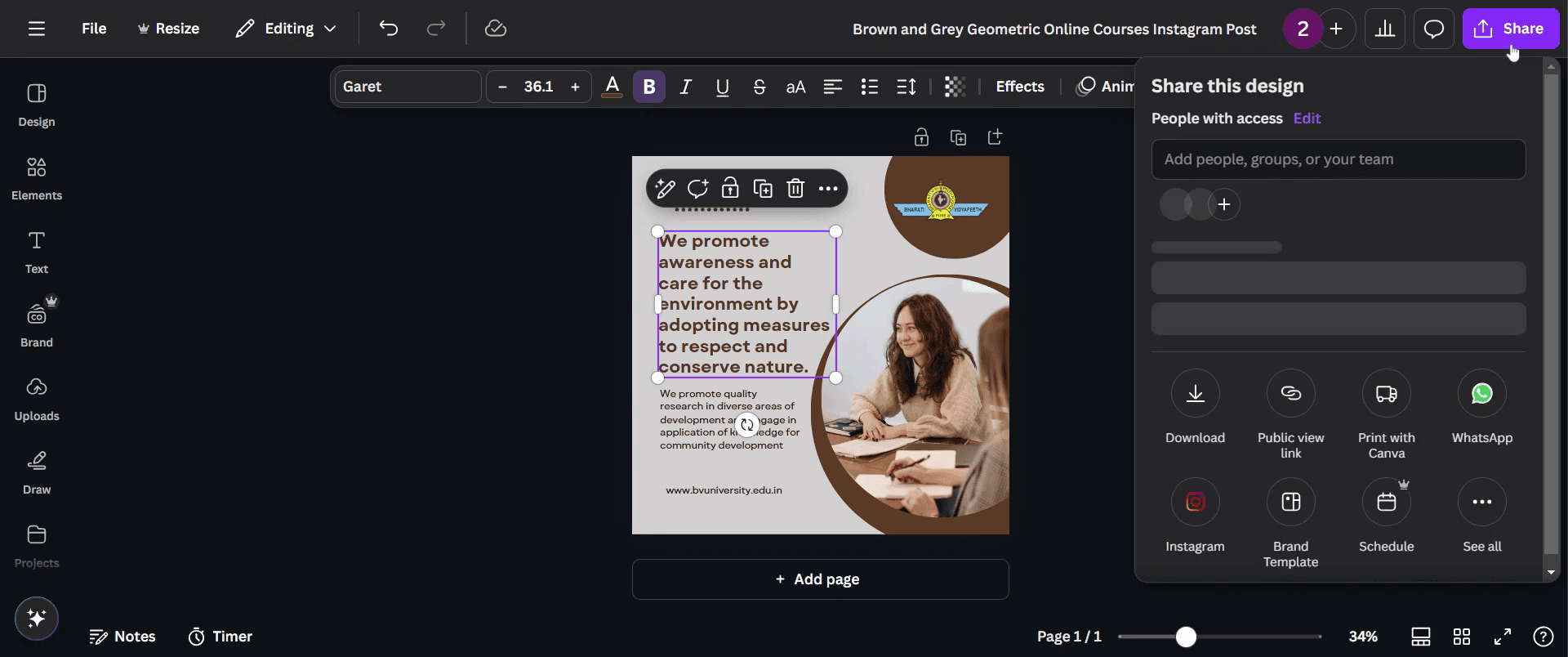Select the Instagram share icon
The image size is (1568, 657).
pos(1195,502)
